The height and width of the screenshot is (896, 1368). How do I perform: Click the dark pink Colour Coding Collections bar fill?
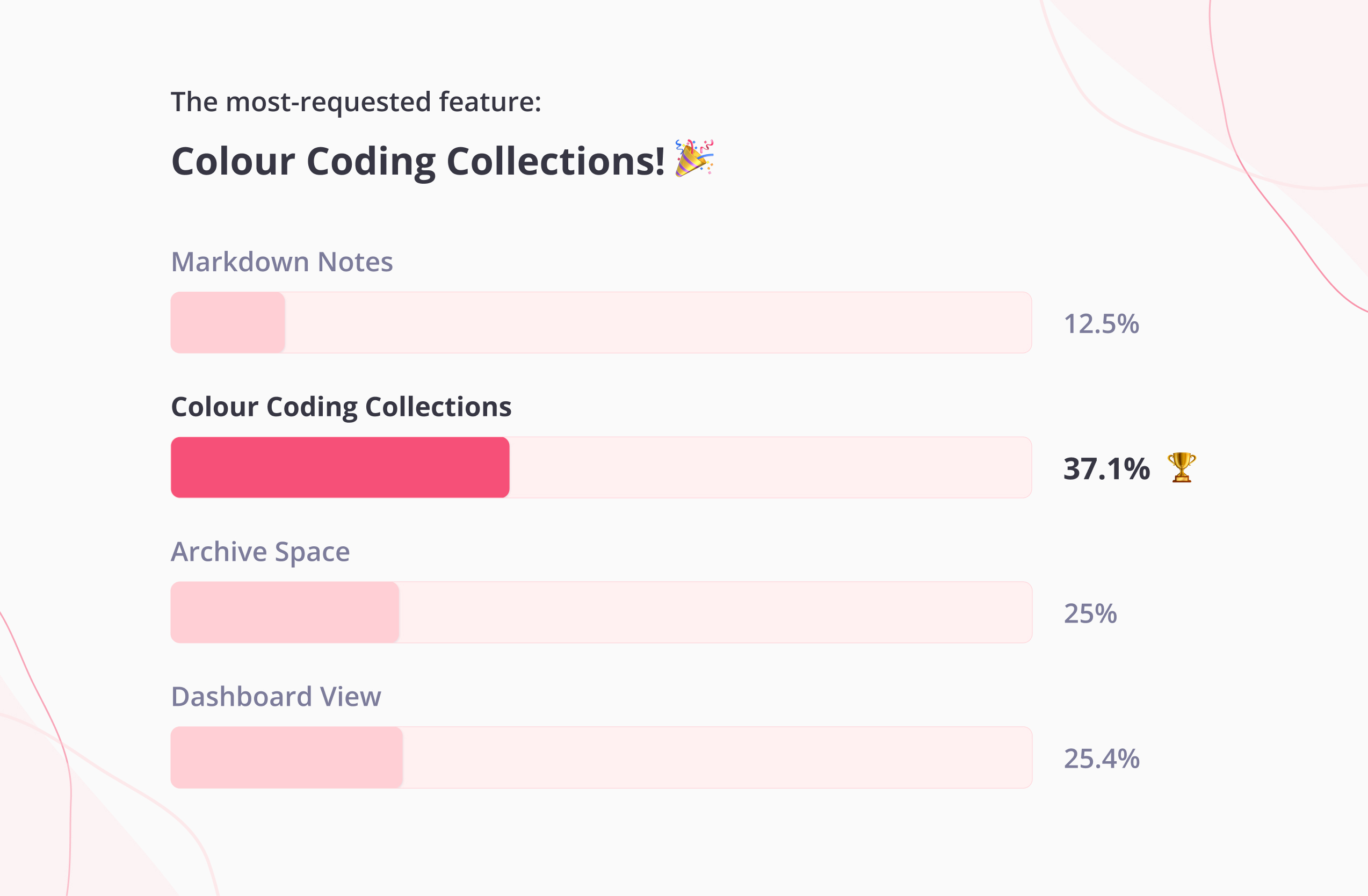(x=339, y=467)
